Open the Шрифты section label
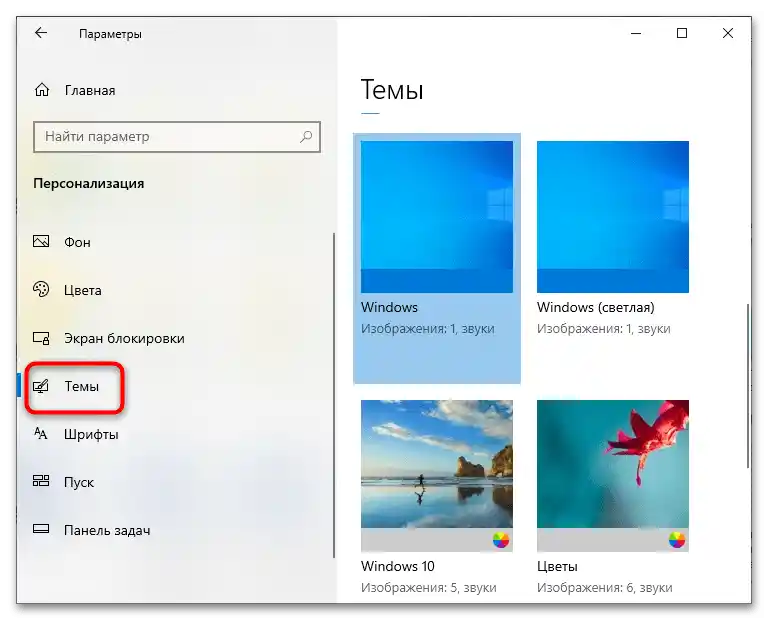The width and height of the screenshot is (768, 620). click(91, 434)
